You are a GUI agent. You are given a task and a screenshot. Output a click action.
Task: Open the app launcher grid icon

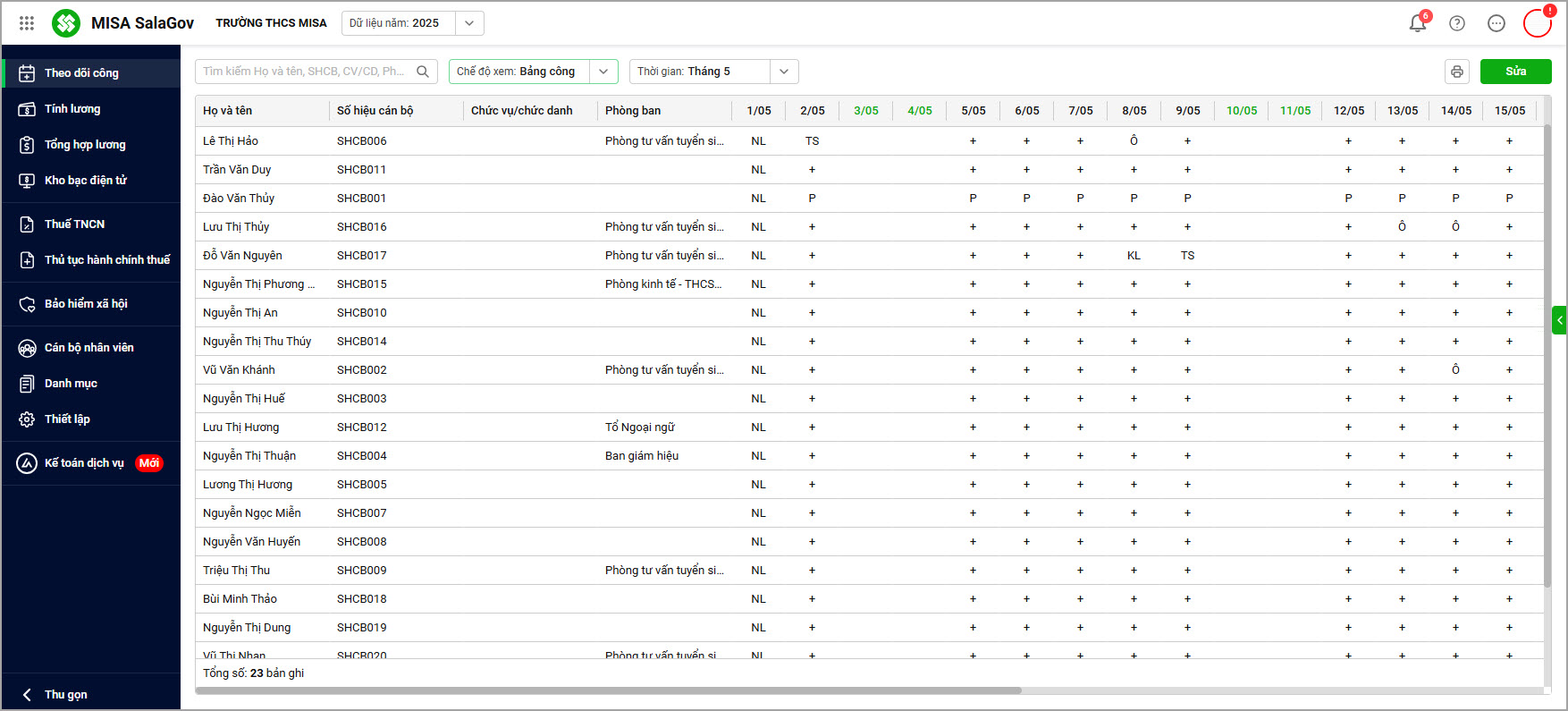click(27, 23)
